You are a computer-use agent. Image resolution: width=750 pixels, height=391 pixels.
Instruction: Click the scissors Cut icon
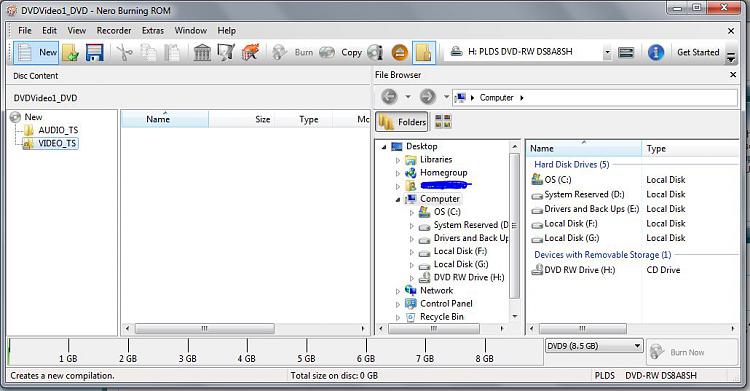125,53
